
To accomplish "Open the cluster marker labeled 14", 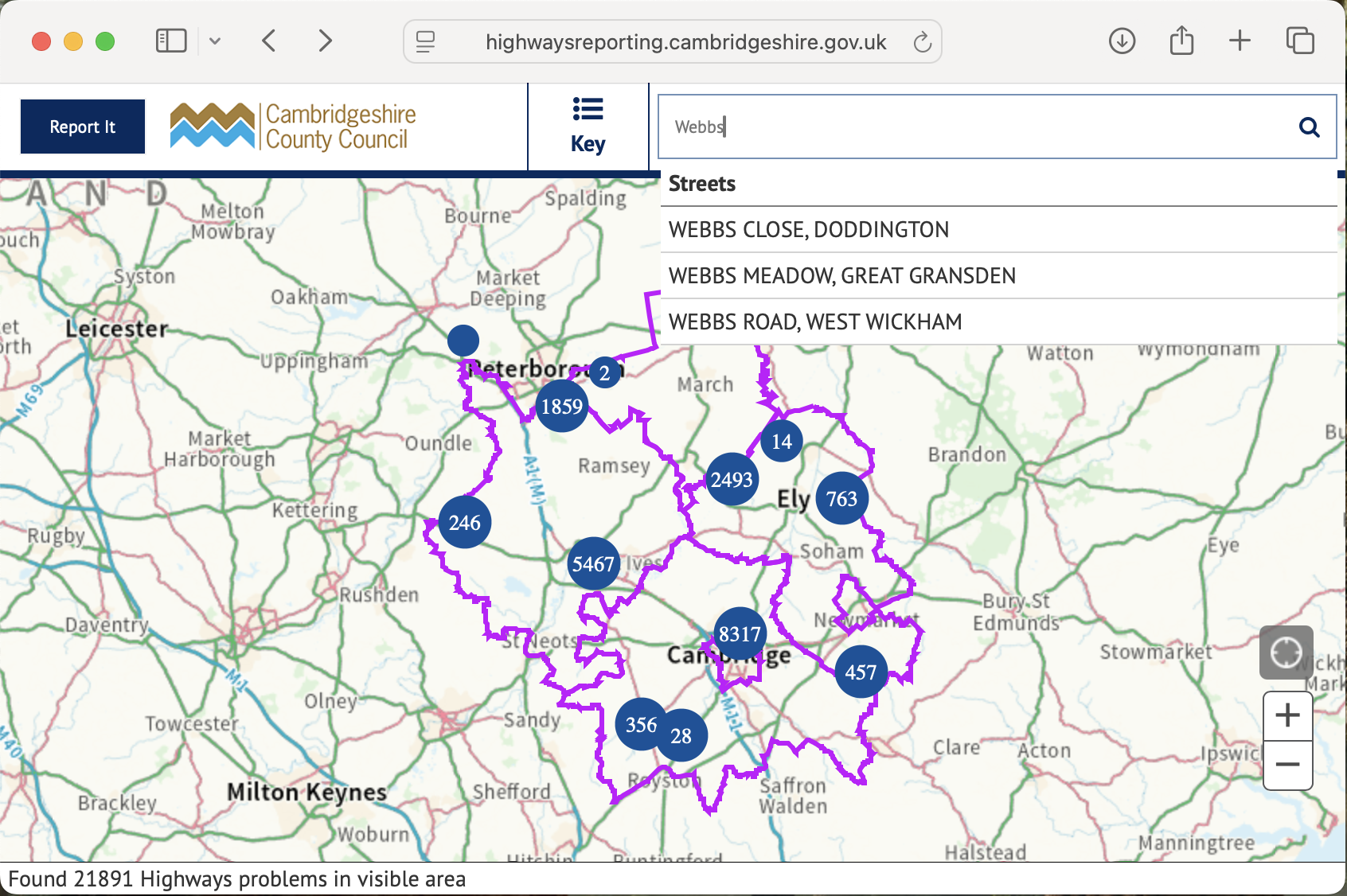I will click(782, 442).
